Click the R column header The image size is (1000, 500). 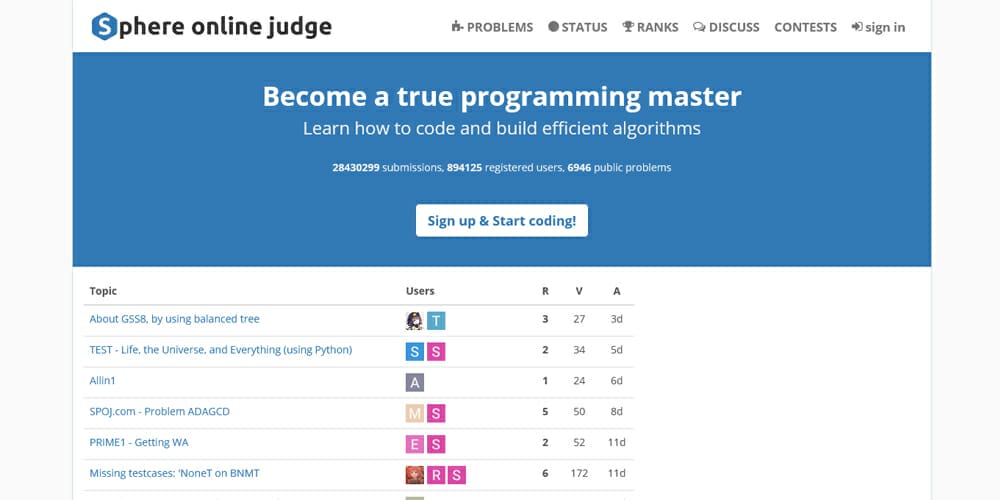pos(545,291)
